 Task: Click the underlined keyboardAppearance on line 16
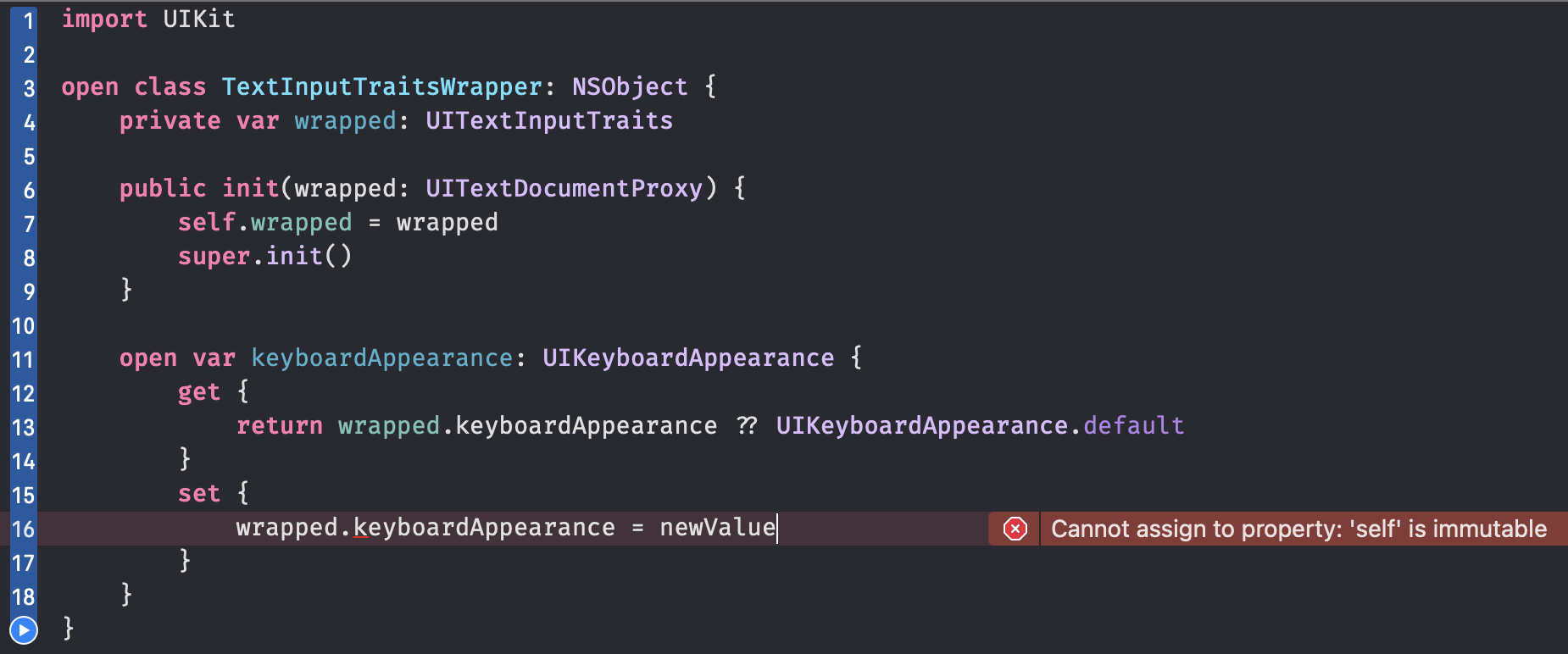(x=484, y=528)
